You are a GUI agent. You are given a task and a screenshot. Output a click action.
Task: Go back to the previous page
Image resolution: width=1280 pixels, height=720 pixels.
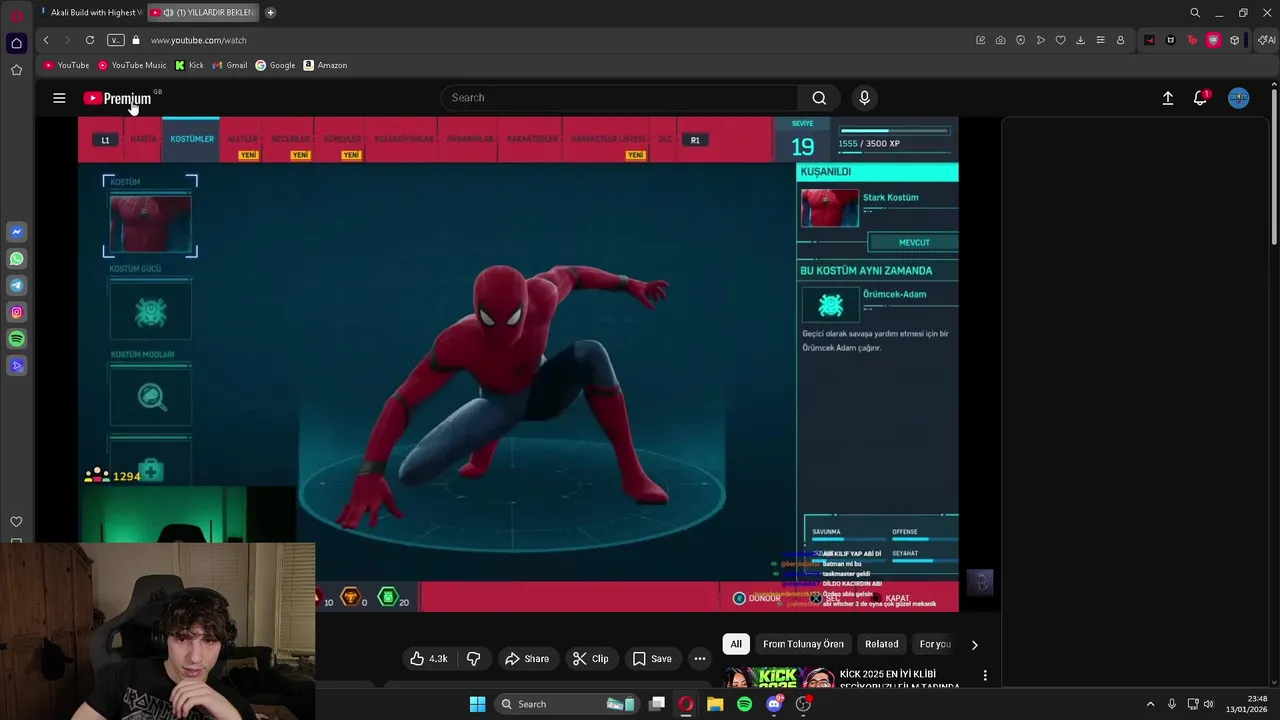pos(46,40)
